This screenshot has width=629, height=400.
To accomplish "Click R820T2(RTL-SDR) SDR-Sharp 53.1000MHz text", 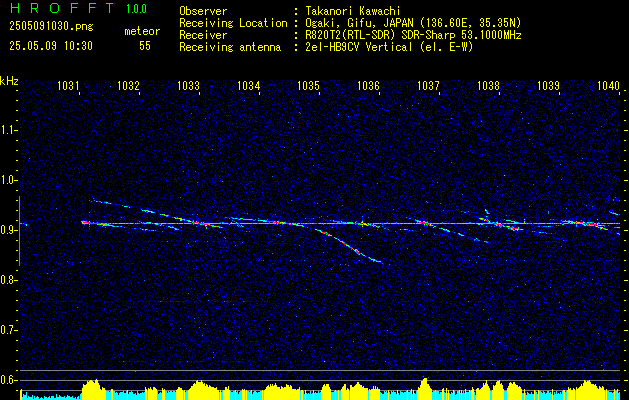I will pos(413,35).
